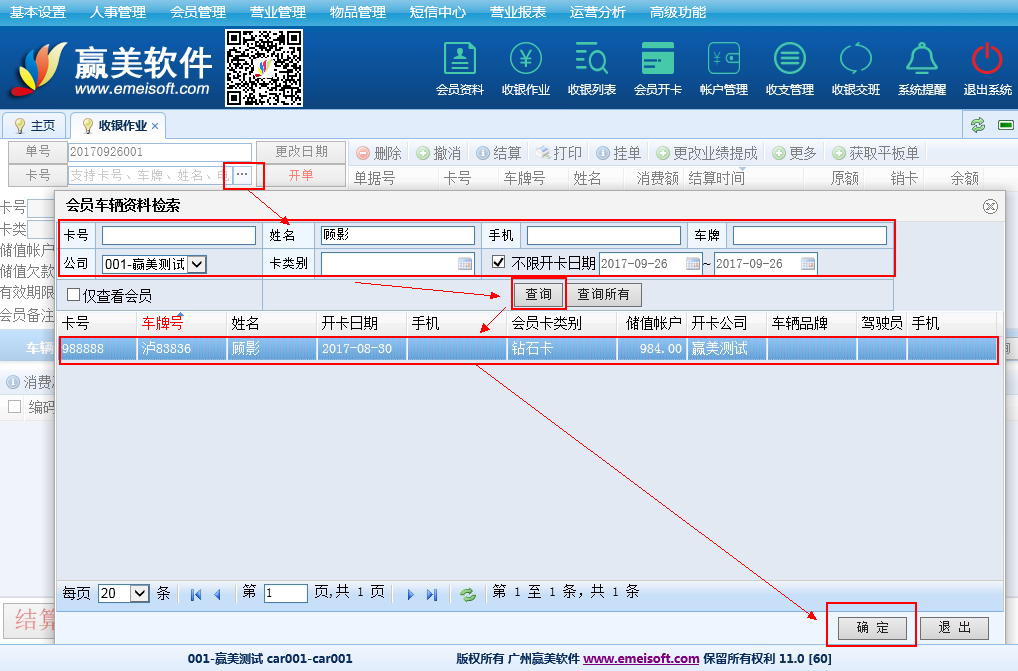
Task: Open the 营业报表 menu
Action: (517, 13)
